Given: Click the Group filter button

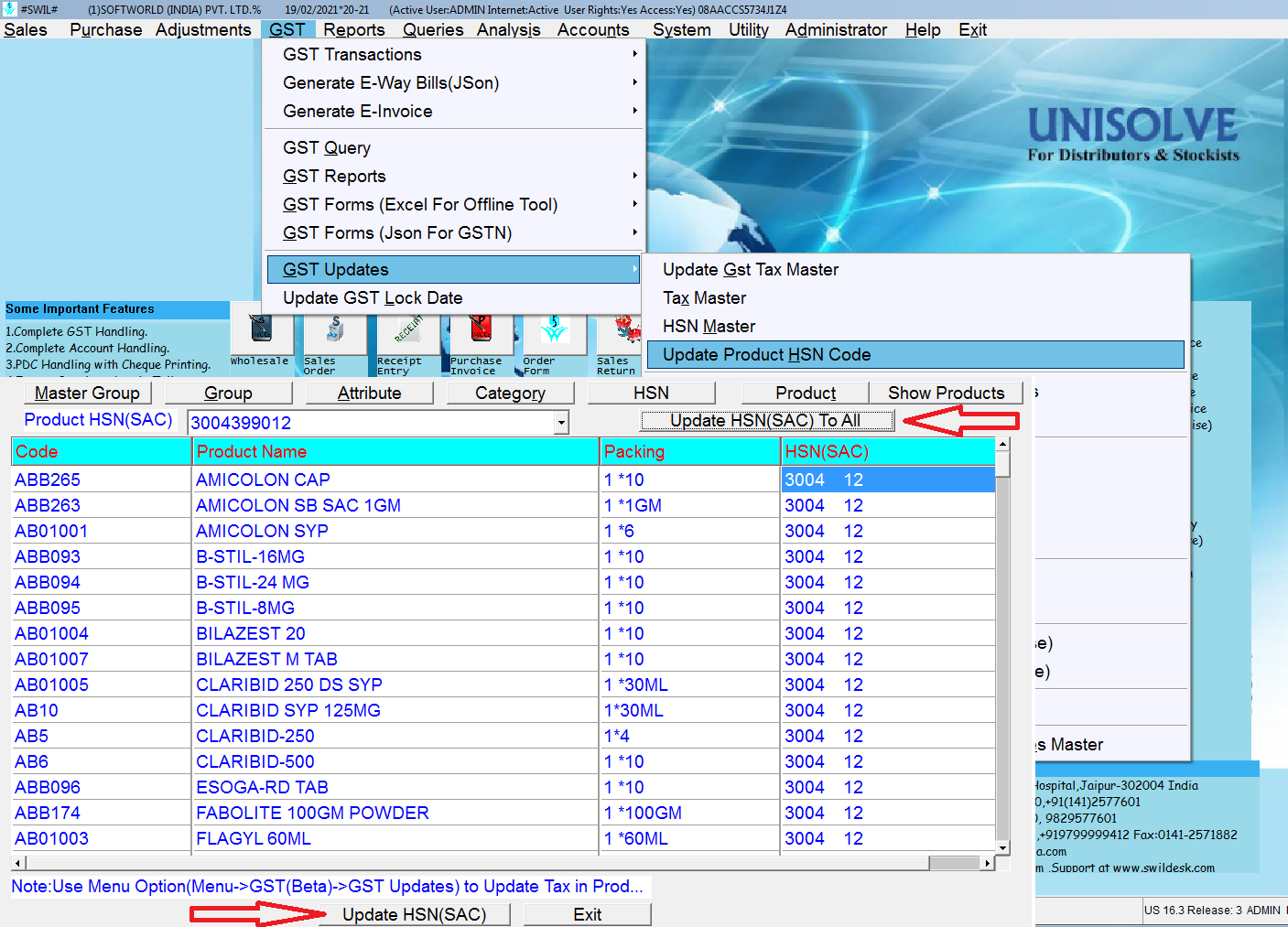Looking at the screenshot, I should (228, 393).
